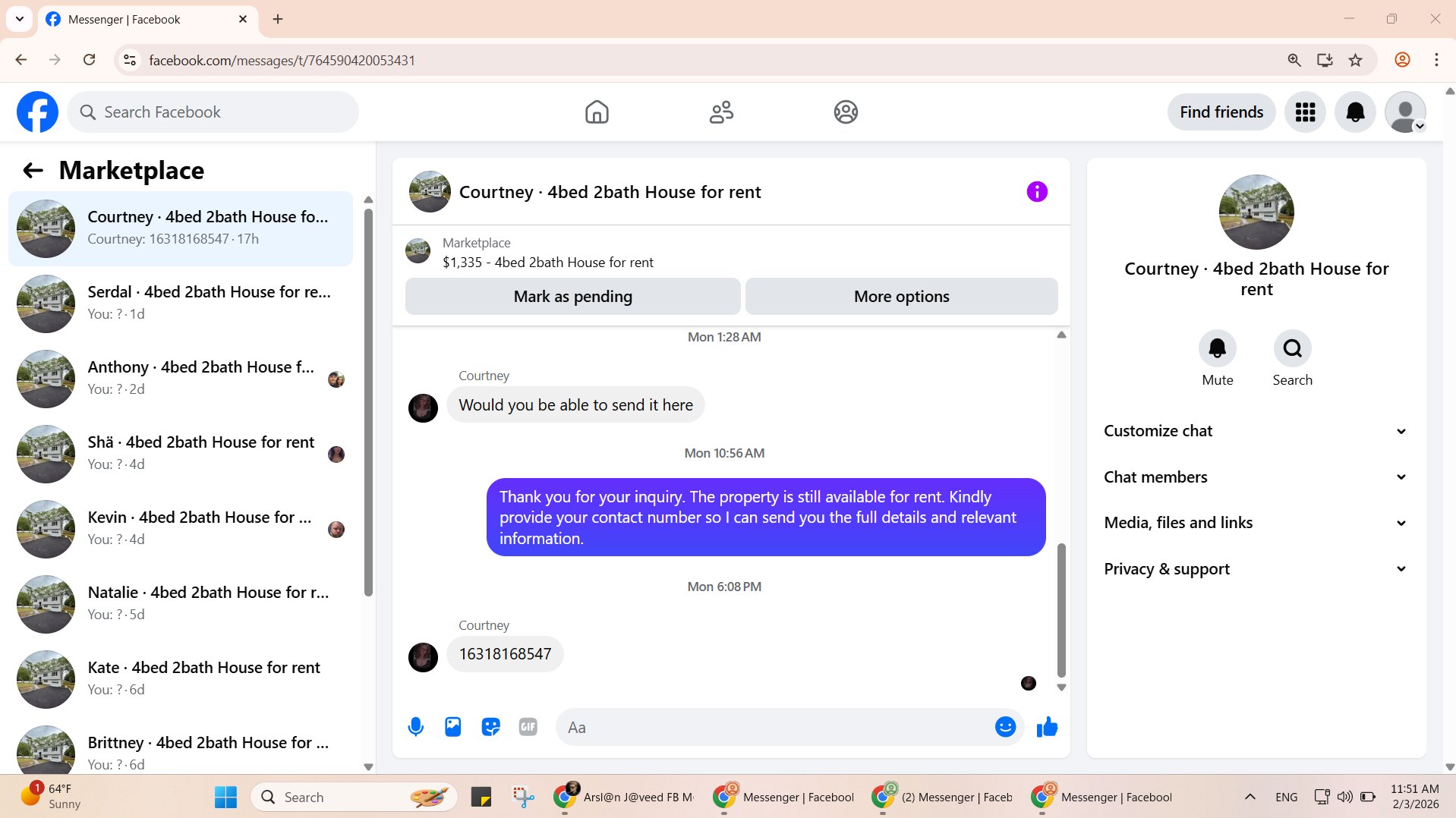This screenshot has height=818, width=1456.
Task: Send a thumbs-up like
Action: (x=1047, y=727)
